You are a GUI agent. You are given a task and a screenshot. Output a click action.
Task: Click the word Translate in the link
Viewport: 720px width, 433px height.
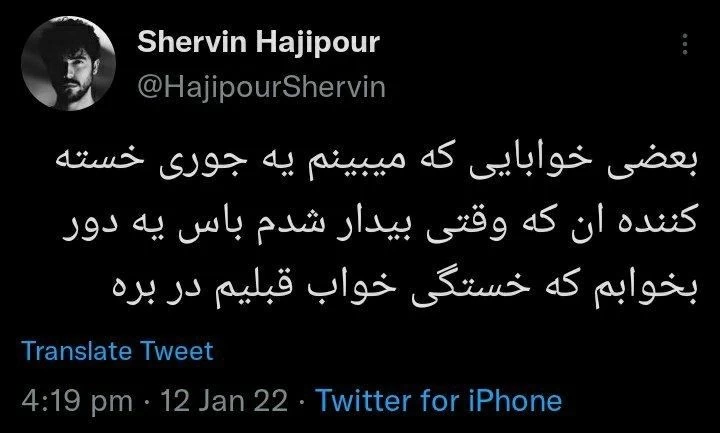(x=76, y=351)
